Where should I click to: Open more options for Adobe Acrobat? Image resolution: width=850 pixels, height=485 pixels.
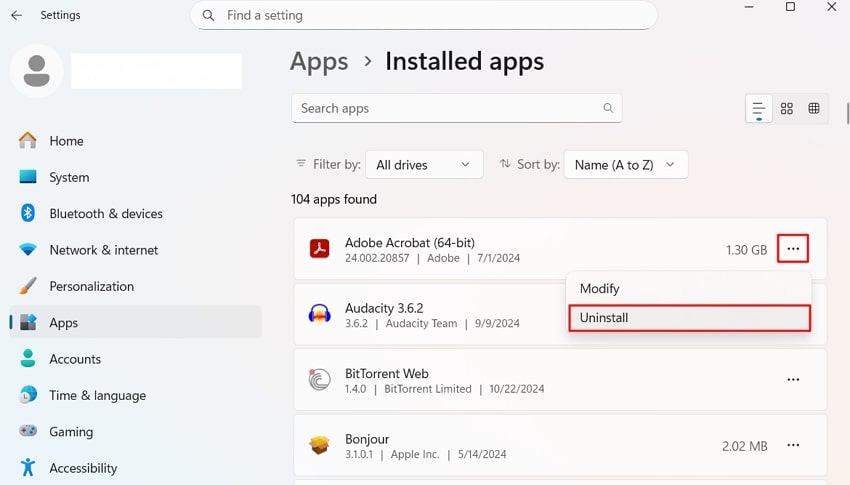click(x=793, y=249)
